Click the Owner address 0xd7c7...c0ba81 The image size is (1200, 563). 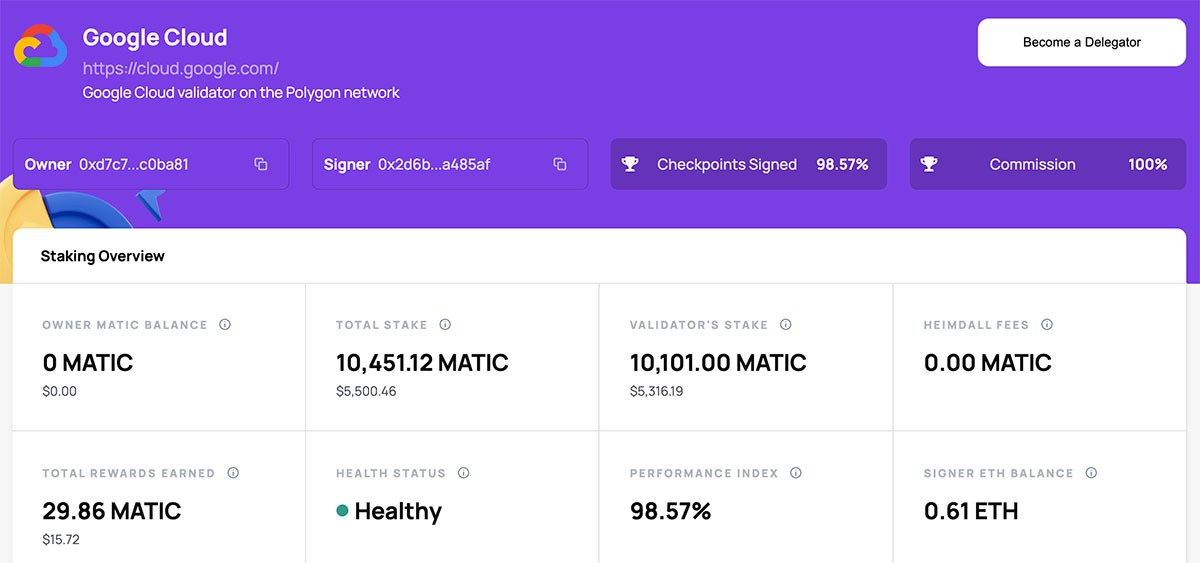coord(134,164)
